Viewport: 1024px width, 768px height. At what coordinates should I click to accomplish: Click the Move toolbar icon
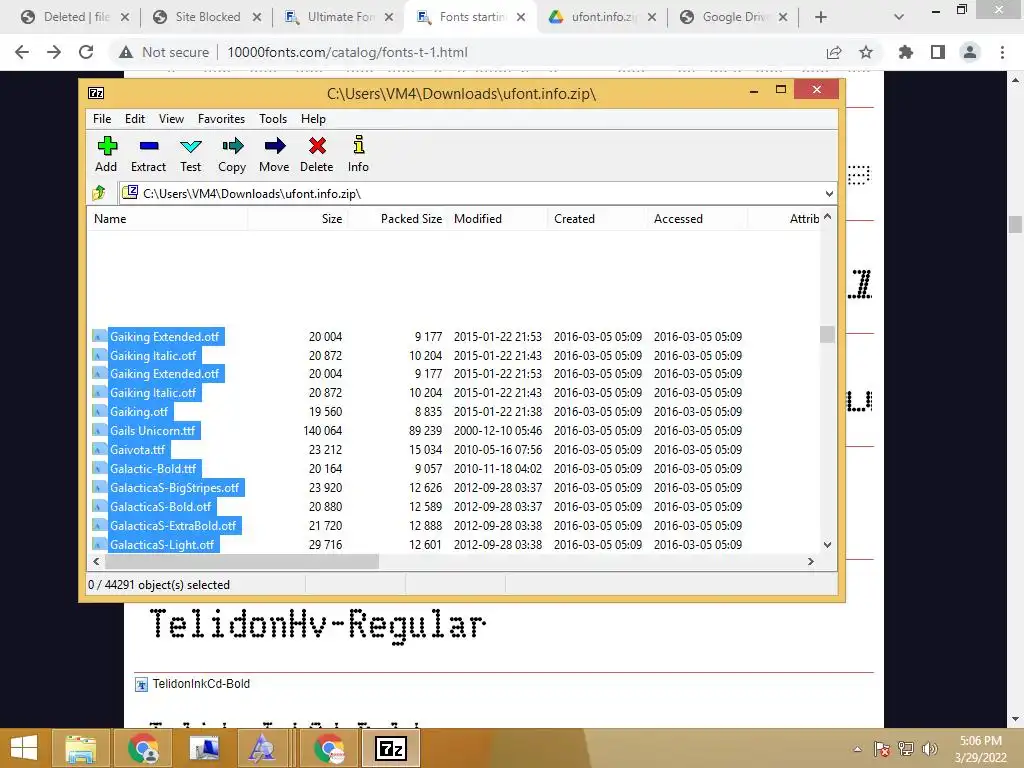pos(274,146)
